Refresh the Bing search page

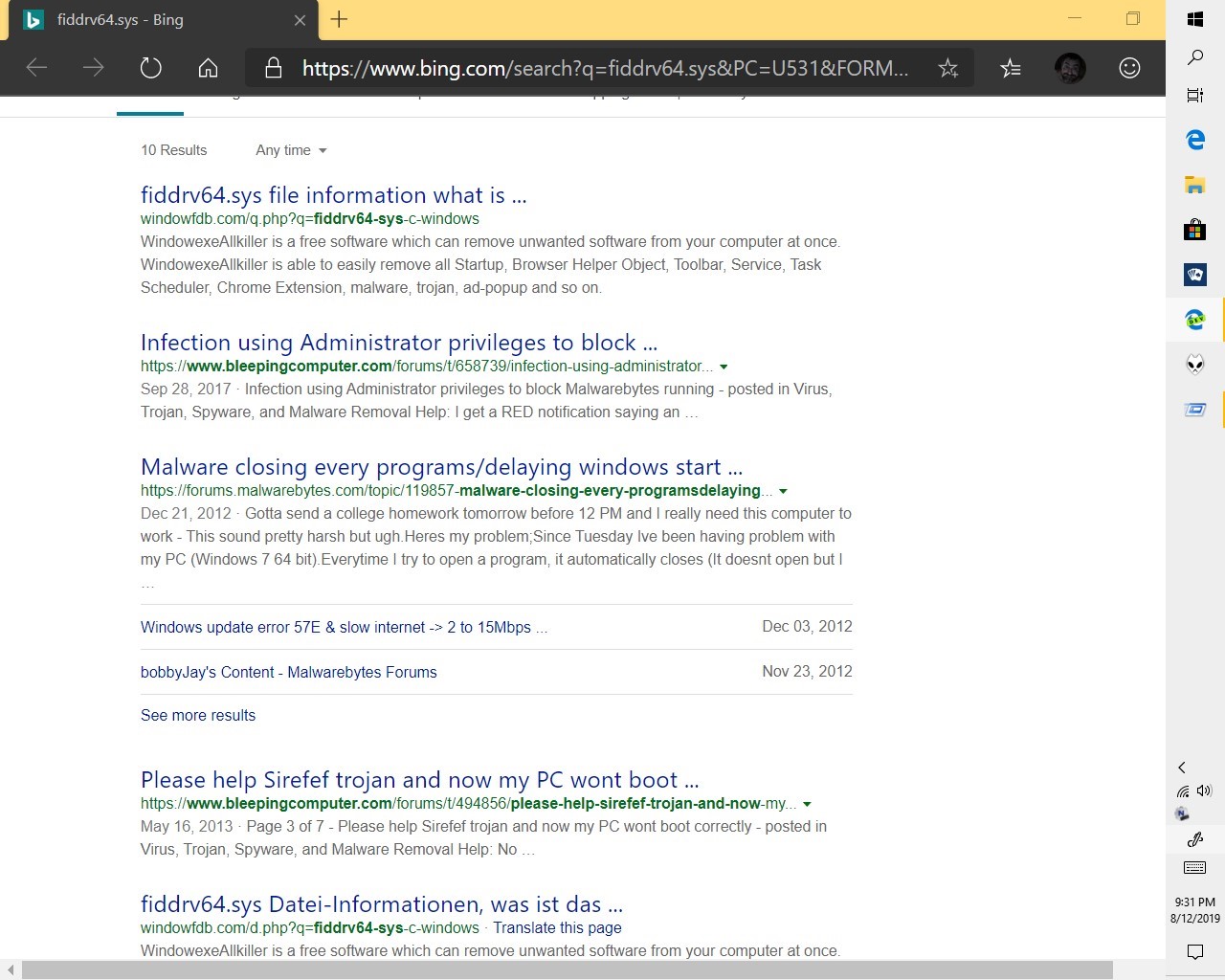pos(150,68)
